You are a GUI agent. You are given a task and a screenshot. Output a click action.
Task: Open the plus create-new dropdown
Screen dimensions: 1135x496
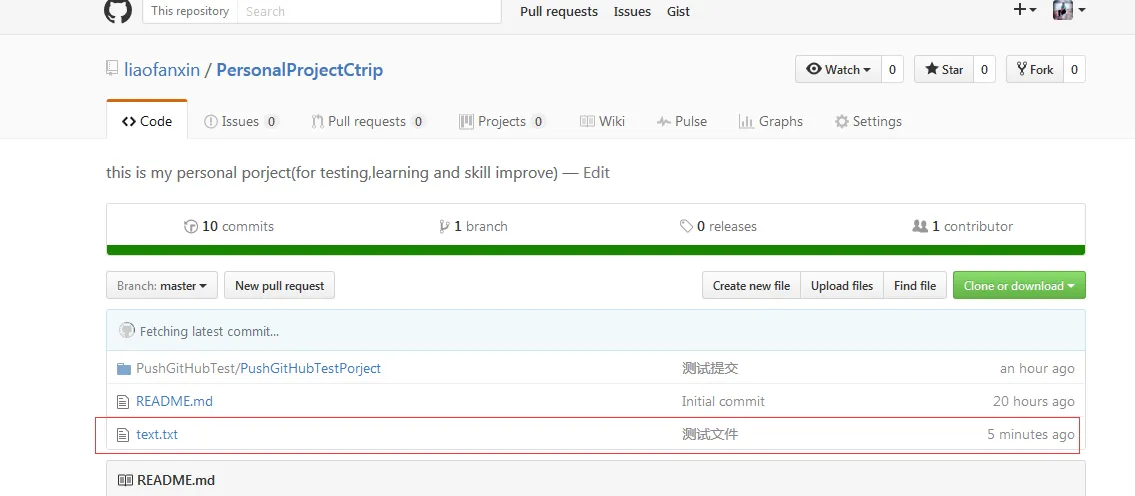pos(1025,9)
